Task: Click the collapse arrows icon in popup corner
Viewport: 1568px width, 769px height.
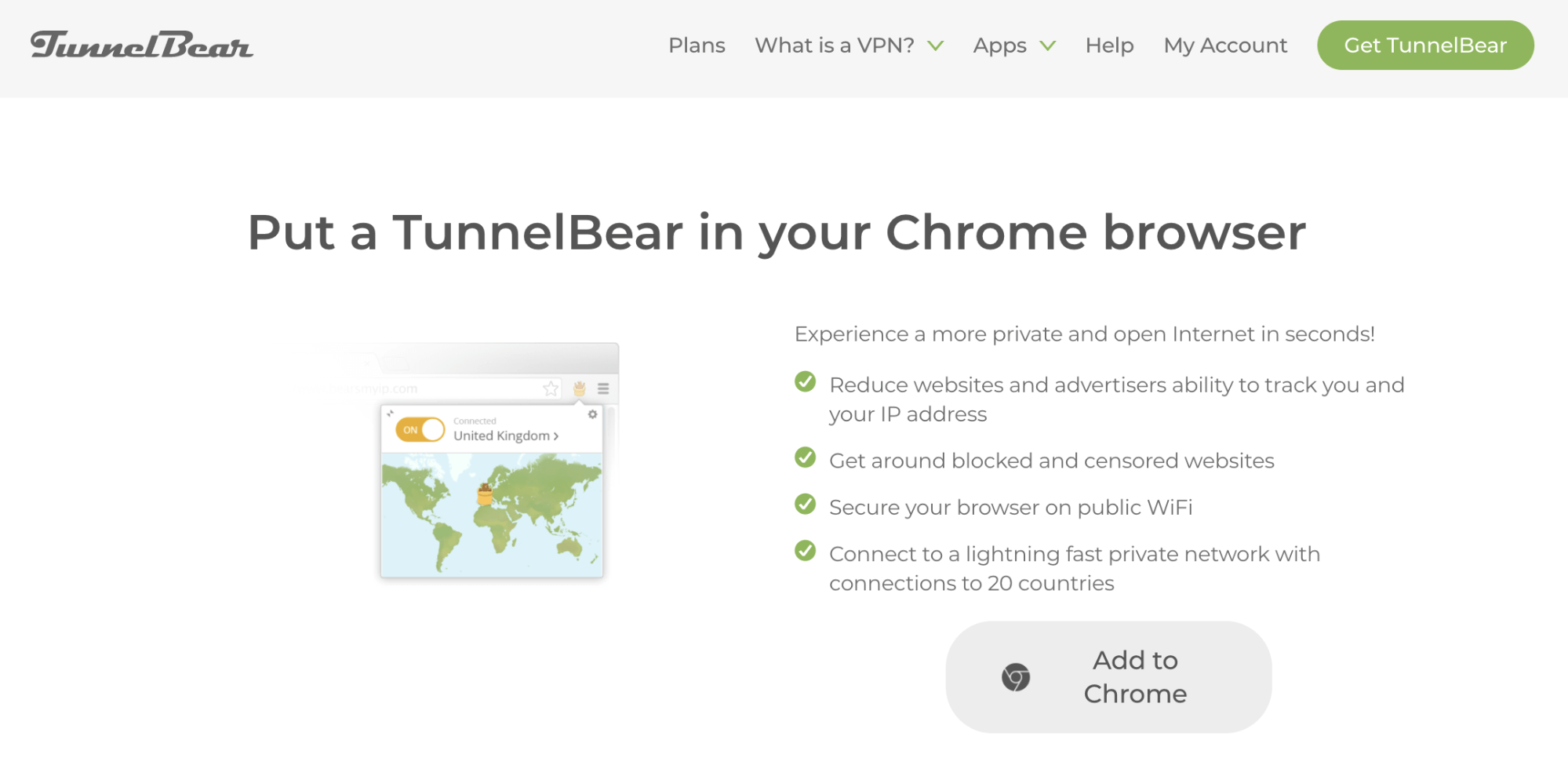Action: click(390, 414)
